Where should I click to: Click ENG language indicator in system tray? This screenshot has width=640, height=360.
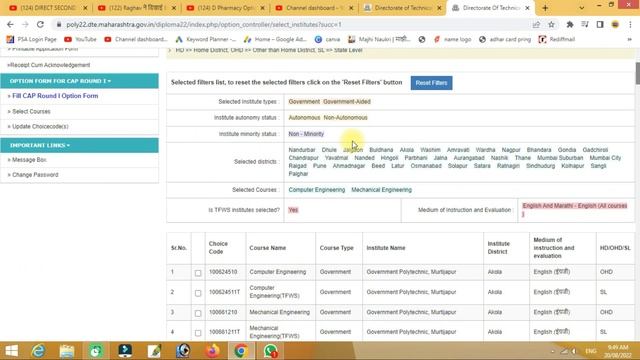pos(591,351)
